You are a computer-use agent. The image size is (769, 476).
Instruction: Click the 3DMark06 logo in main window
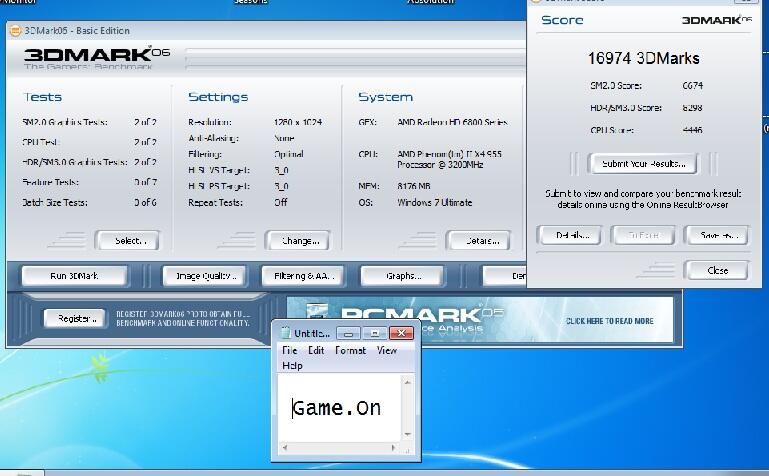click(x=97, y=58)
